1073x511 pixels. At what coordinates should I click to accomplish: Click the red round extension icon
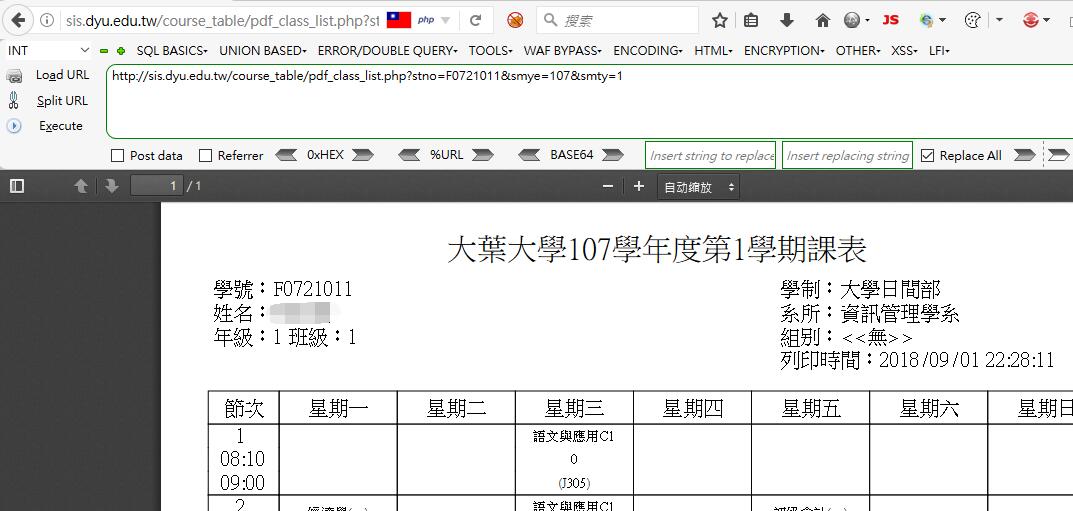1031,21
